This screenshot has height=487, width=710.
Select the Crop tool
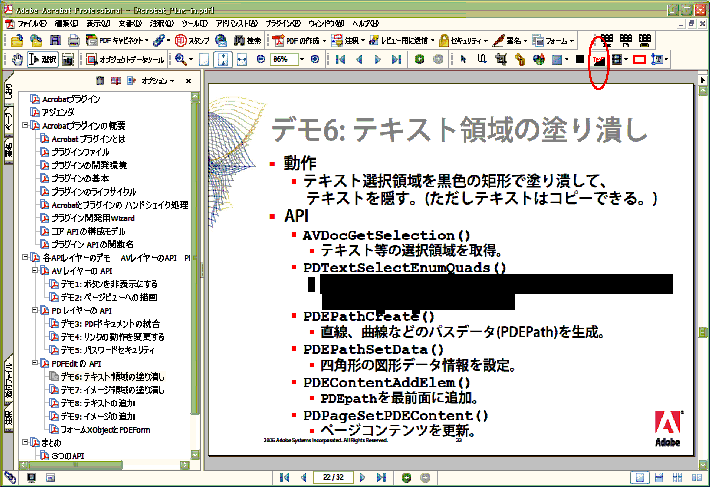501,59
